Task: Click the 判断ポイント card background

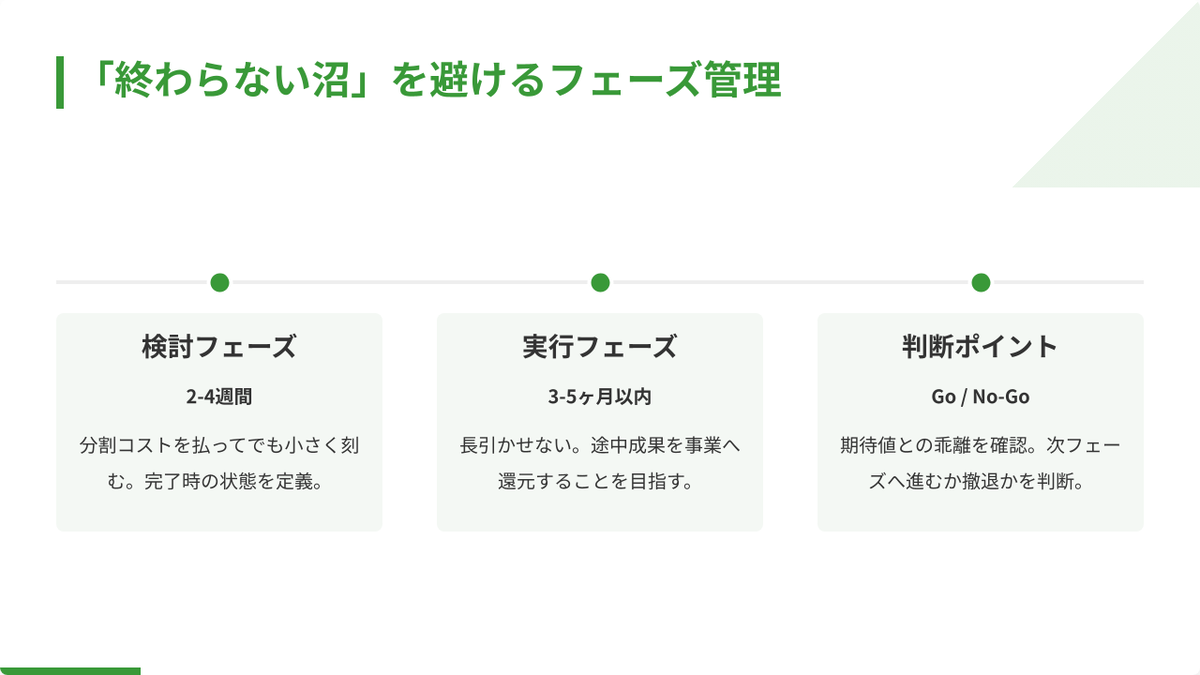Action: (x=981, y=422)
